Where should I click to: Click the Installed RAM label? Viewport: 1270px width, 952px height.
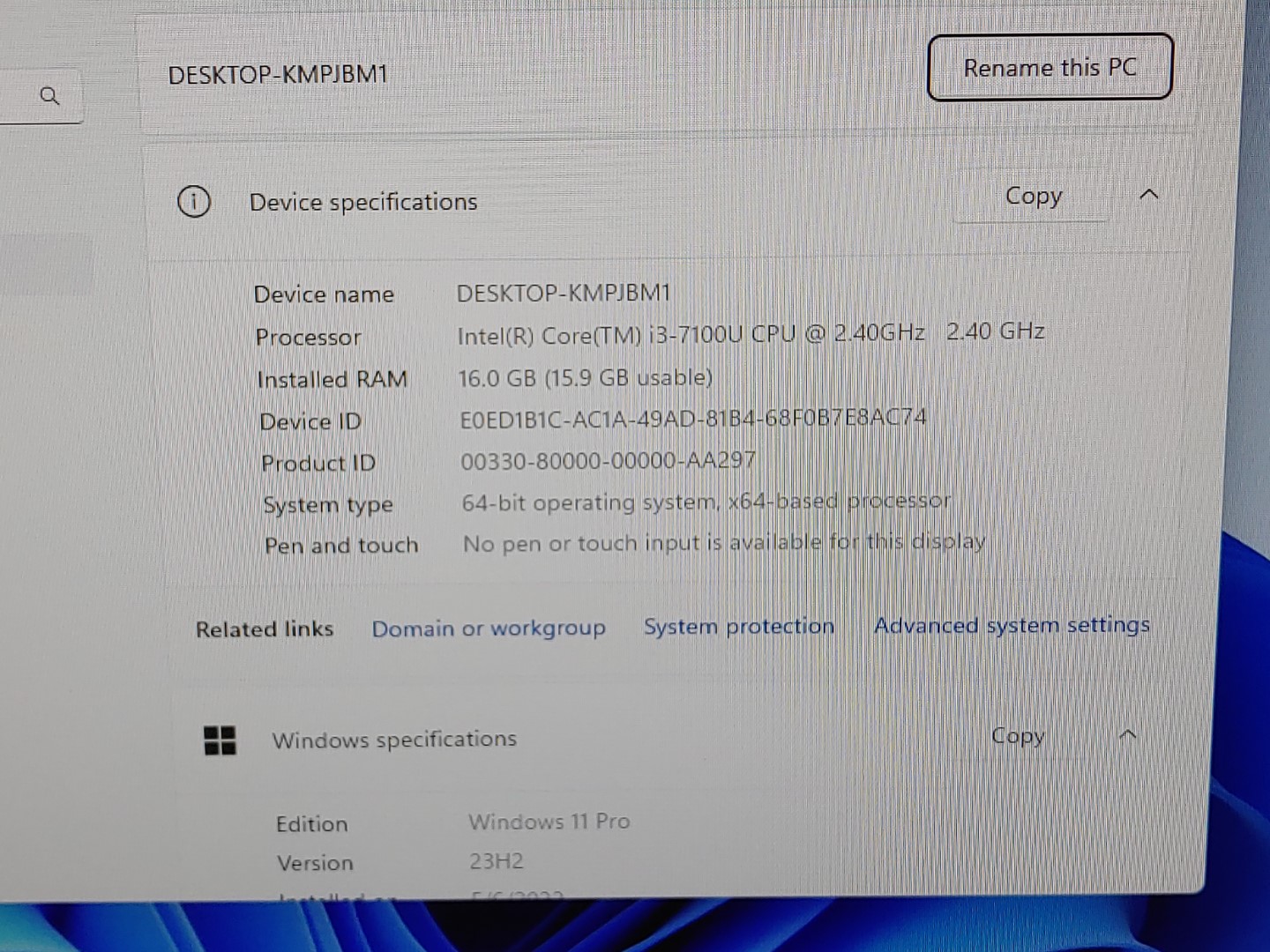[332, 380]
